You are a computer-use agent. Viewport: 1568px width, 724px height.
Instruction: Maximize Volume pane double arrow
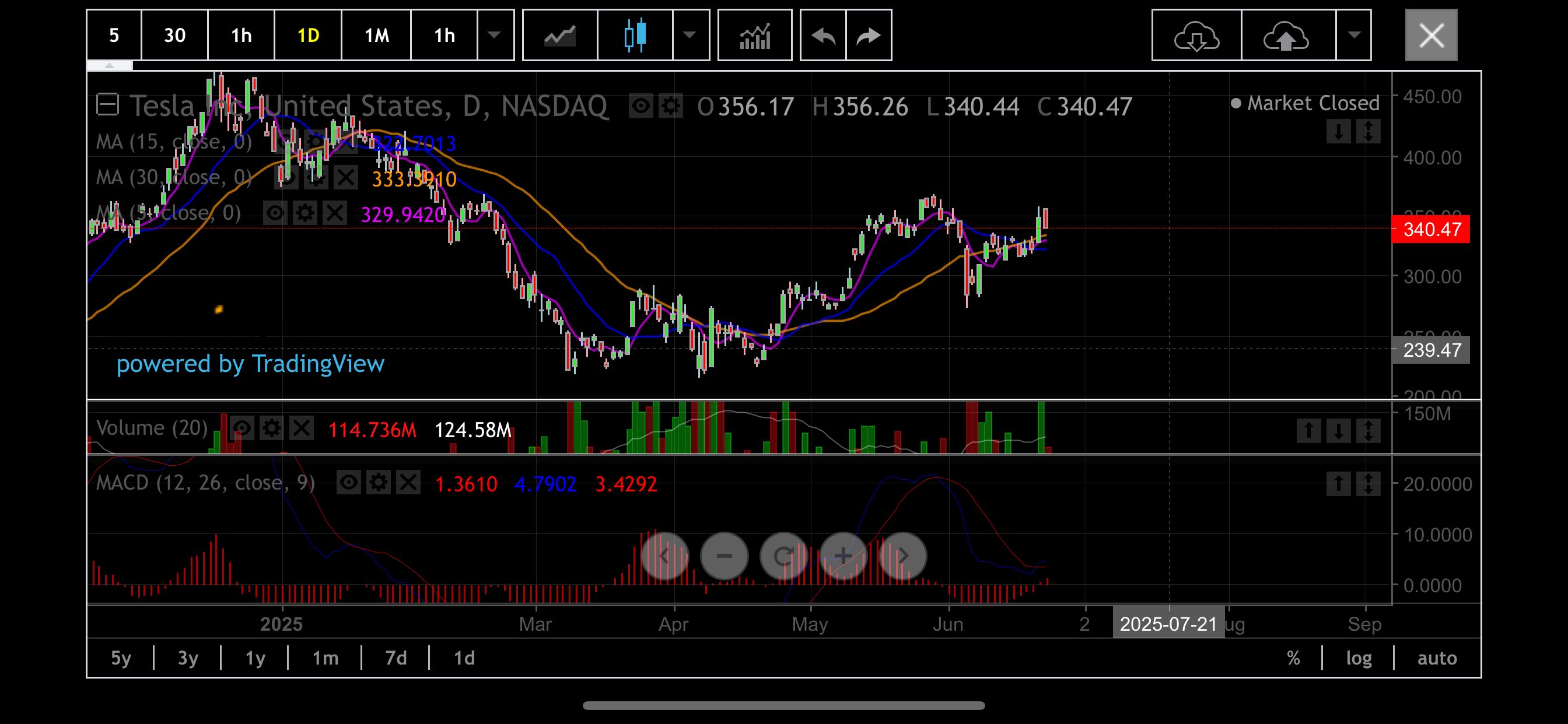tap(1368, 431)
